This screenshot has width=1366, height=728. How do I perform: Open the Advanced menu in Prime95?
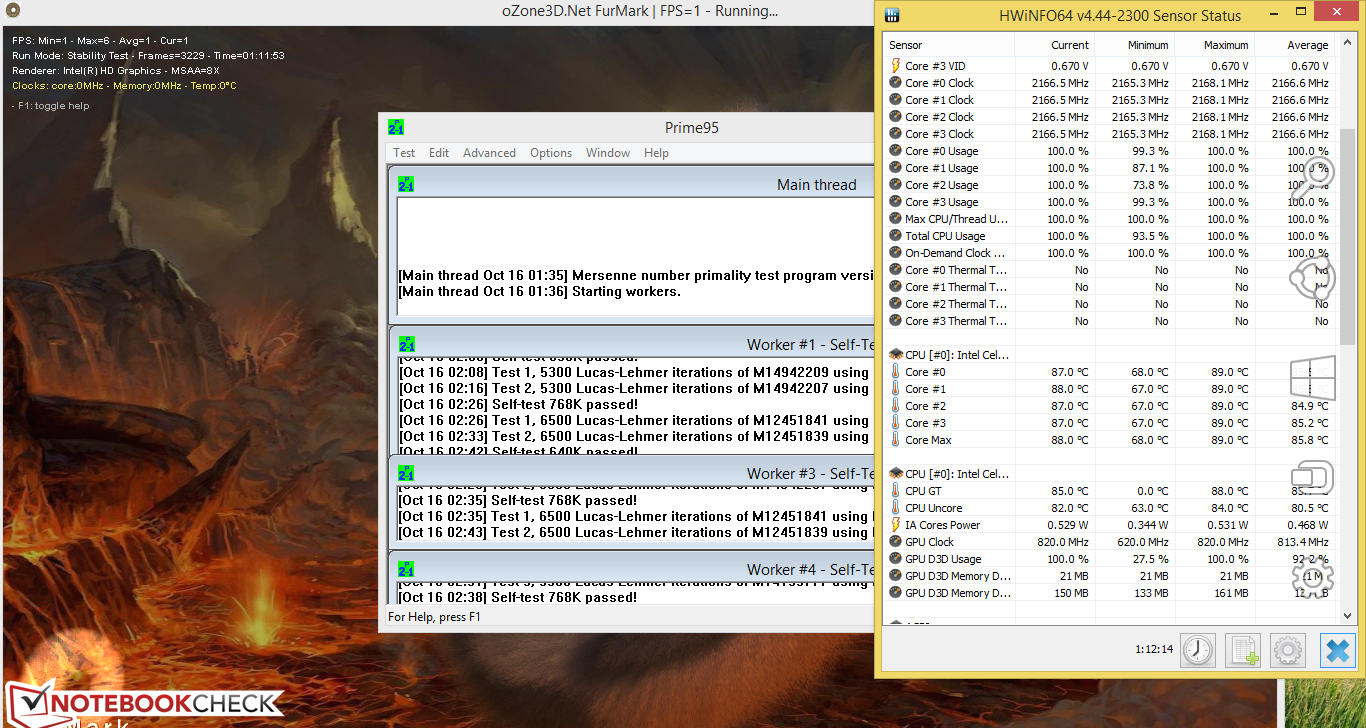coord(490,153)
